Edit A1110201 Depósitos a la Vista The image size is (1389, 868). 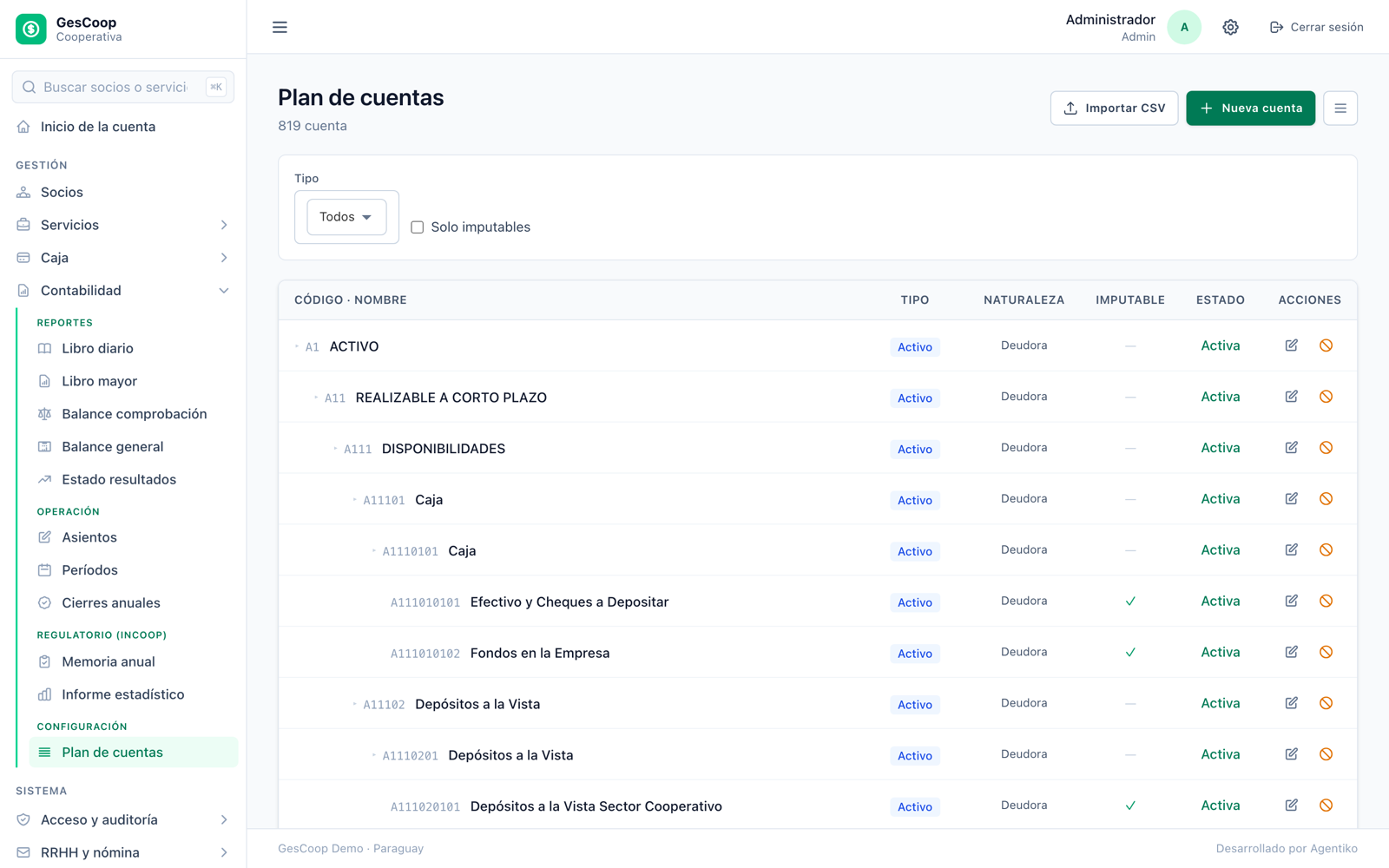point(1292,754)
